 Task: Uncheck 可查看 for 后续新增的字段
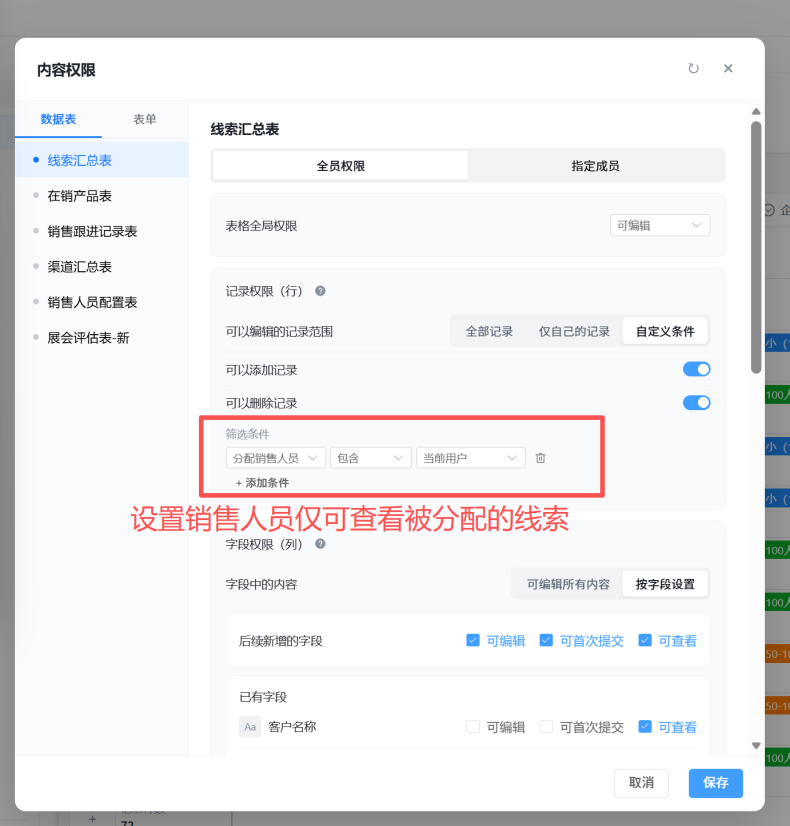[x=645, y=640]
